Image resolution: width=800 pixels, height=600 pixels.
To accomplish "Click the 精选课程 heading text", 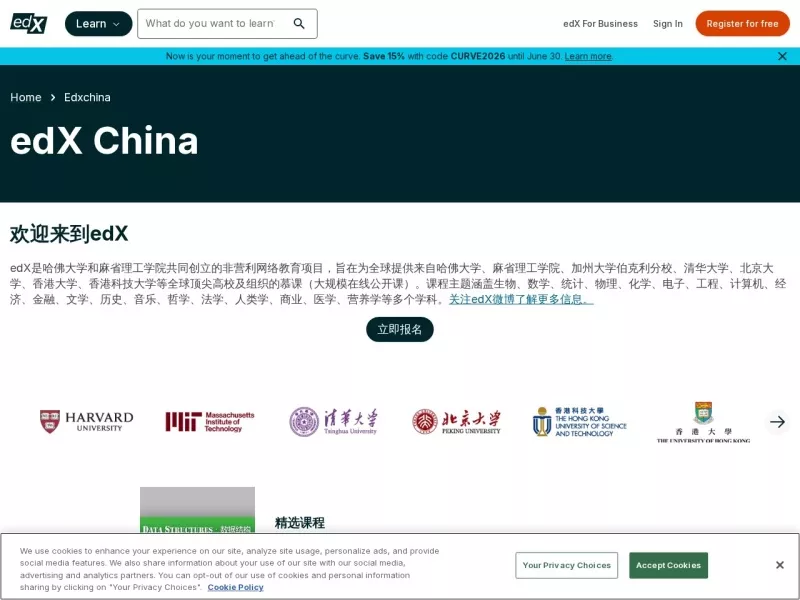I will point(299,523).
